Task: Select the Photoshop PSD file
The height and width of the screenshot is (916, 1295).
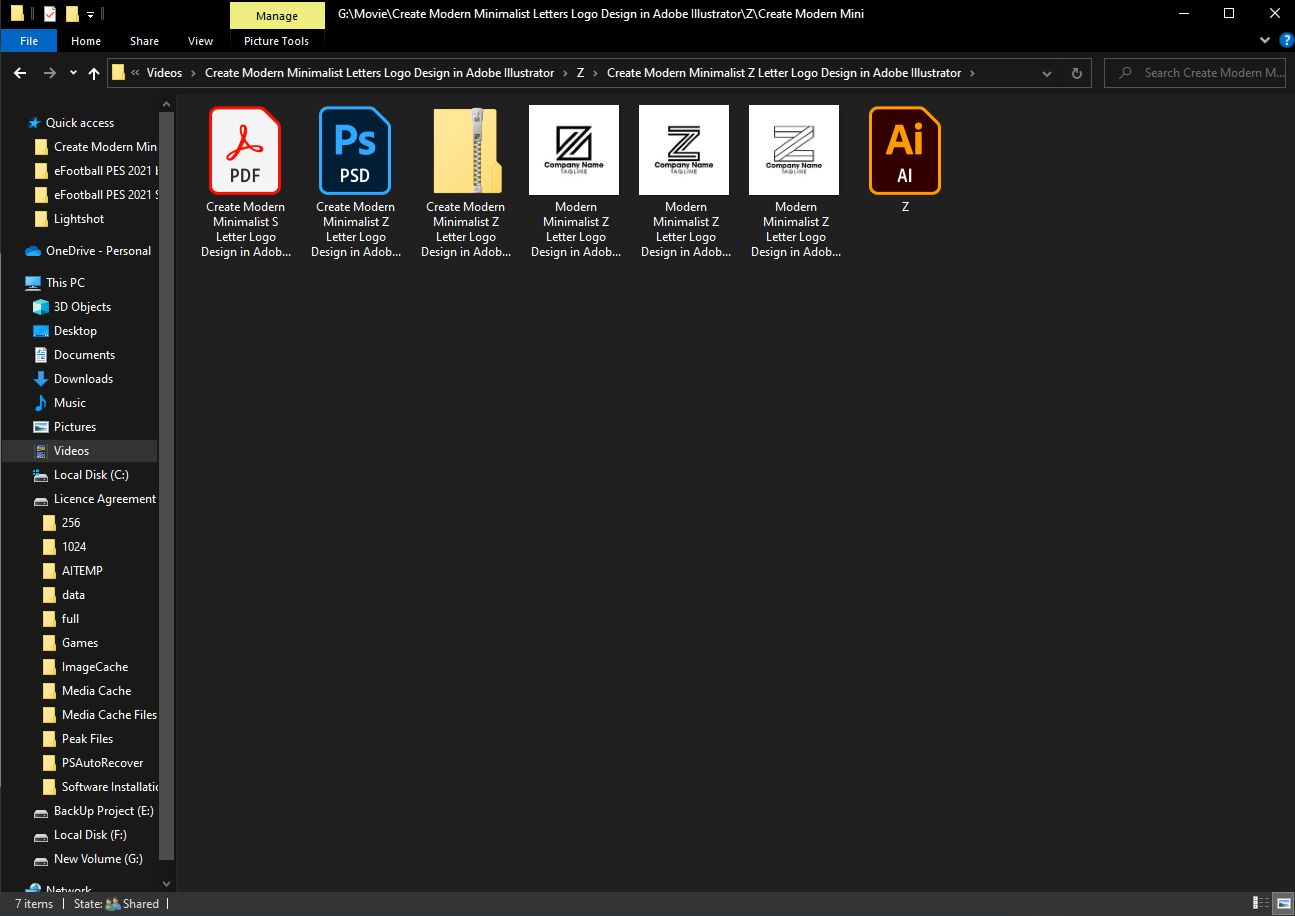Action: 356,182
